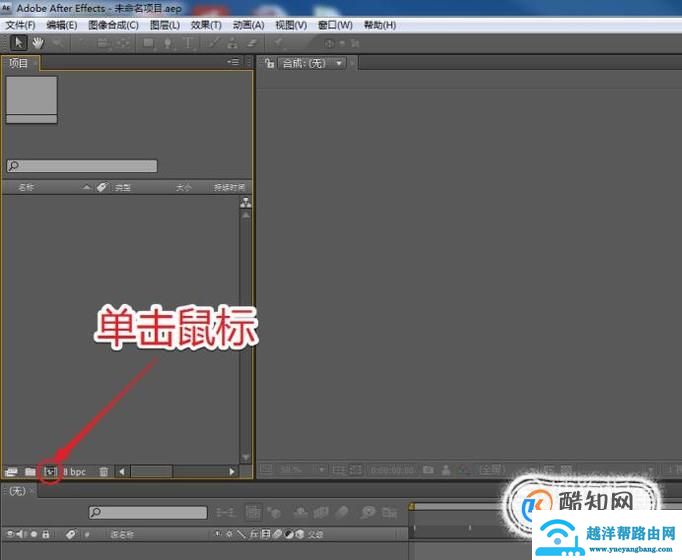The width and height of the screenshot is (682, 560).
Task: Select the Clone Stamp tool
Action: (x=233, y=43)
